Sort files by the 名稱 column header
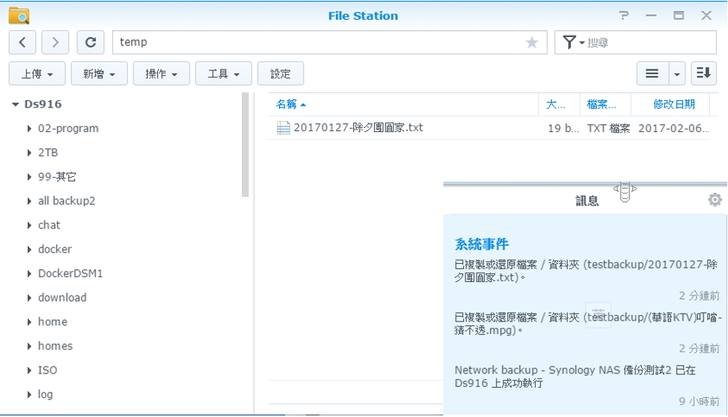 [x=286, y=104]
